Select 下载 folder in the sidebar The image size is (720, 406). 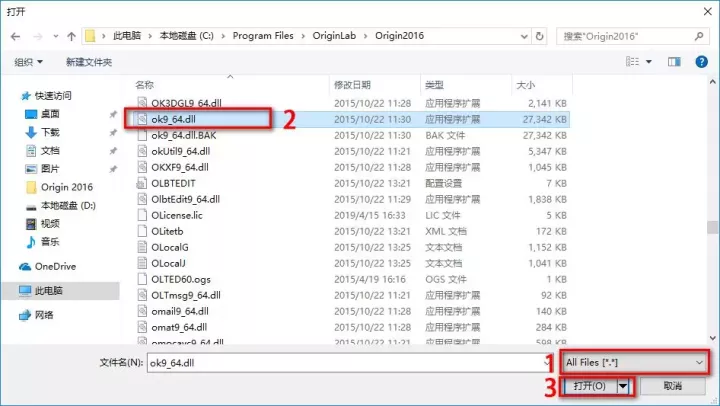point(49,132)
